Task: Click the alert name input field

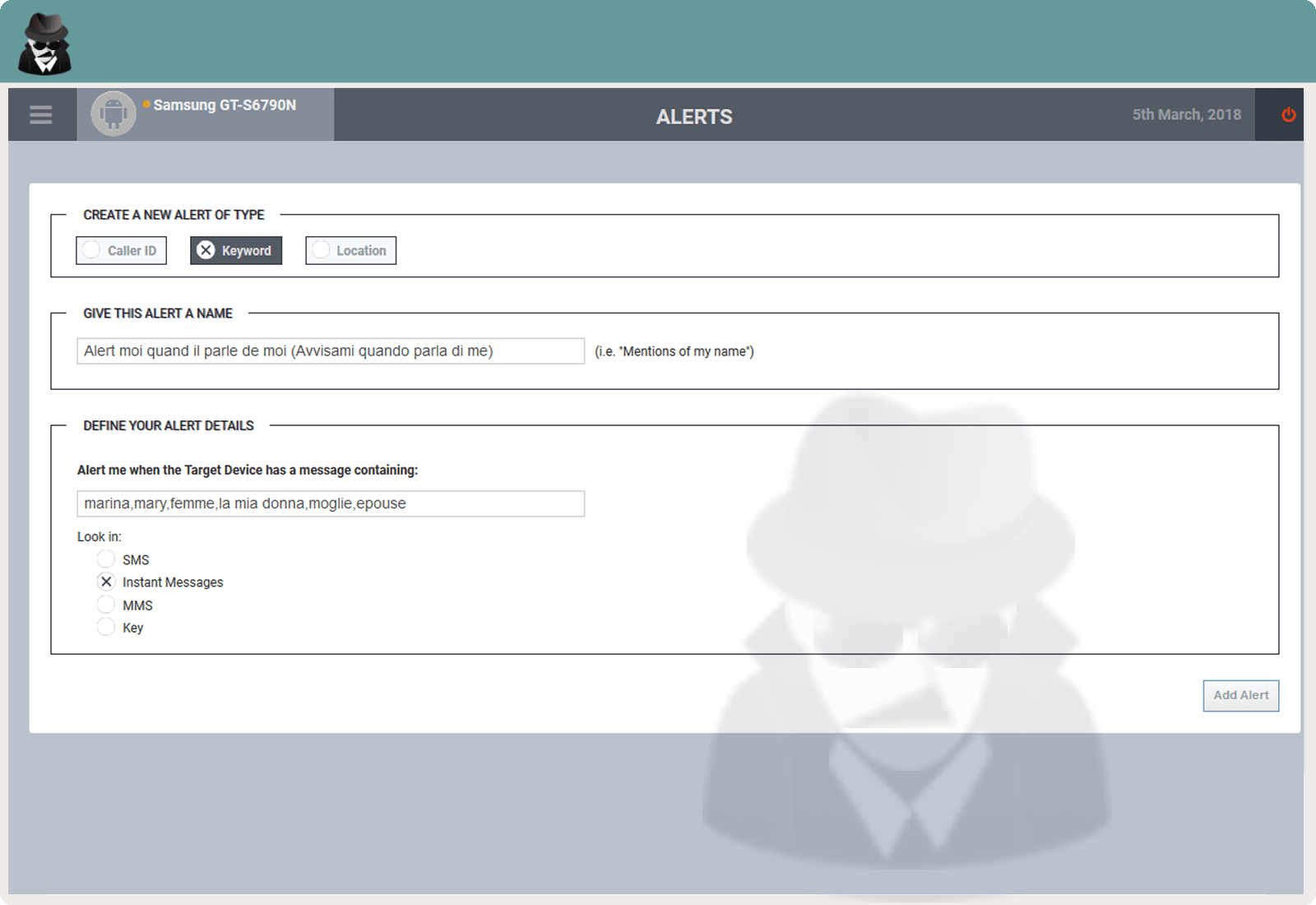Action: click(x=329, y=350)
